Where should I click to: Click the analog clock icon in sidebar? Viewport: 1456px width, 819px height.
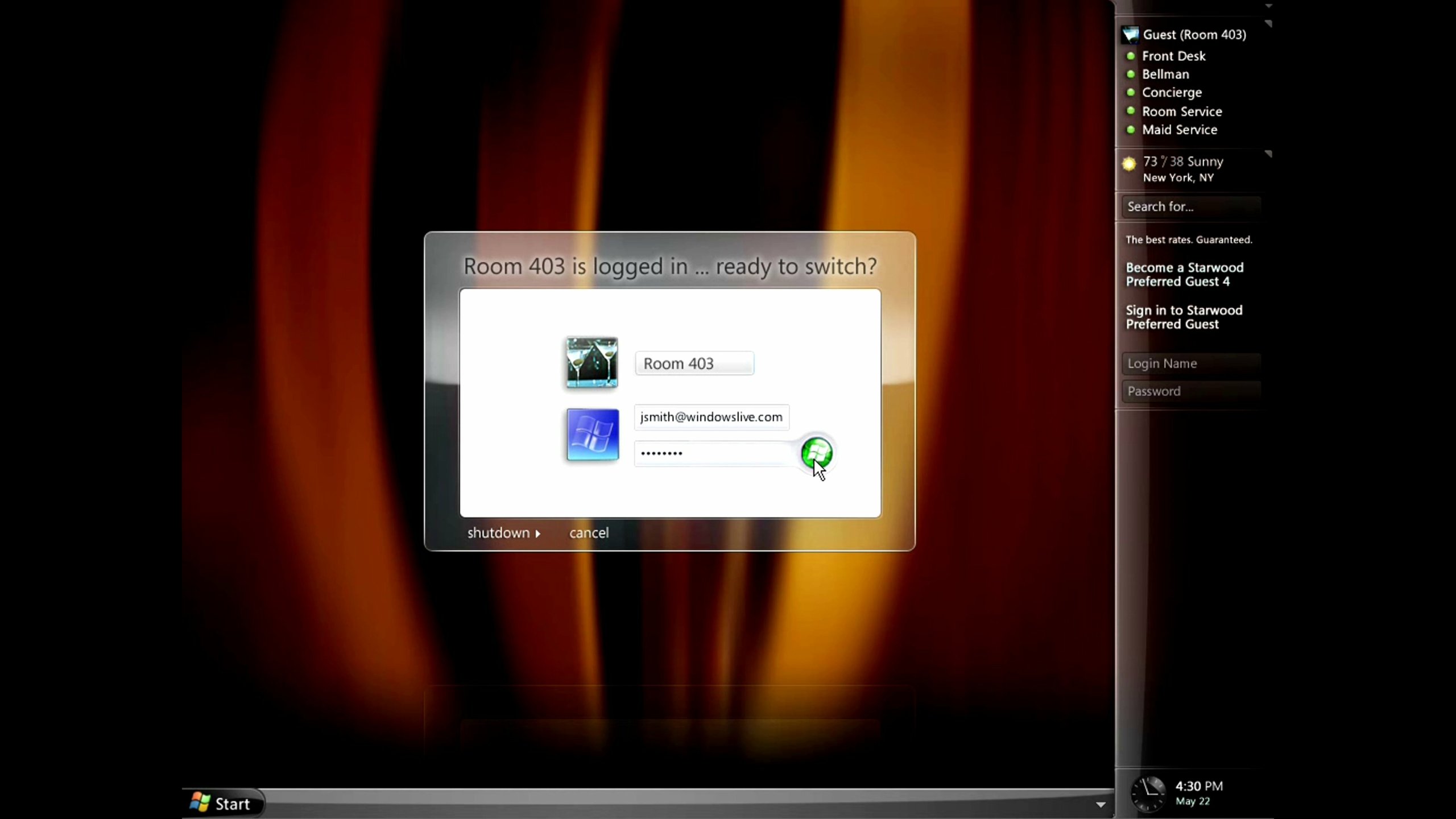point(1148,793)
